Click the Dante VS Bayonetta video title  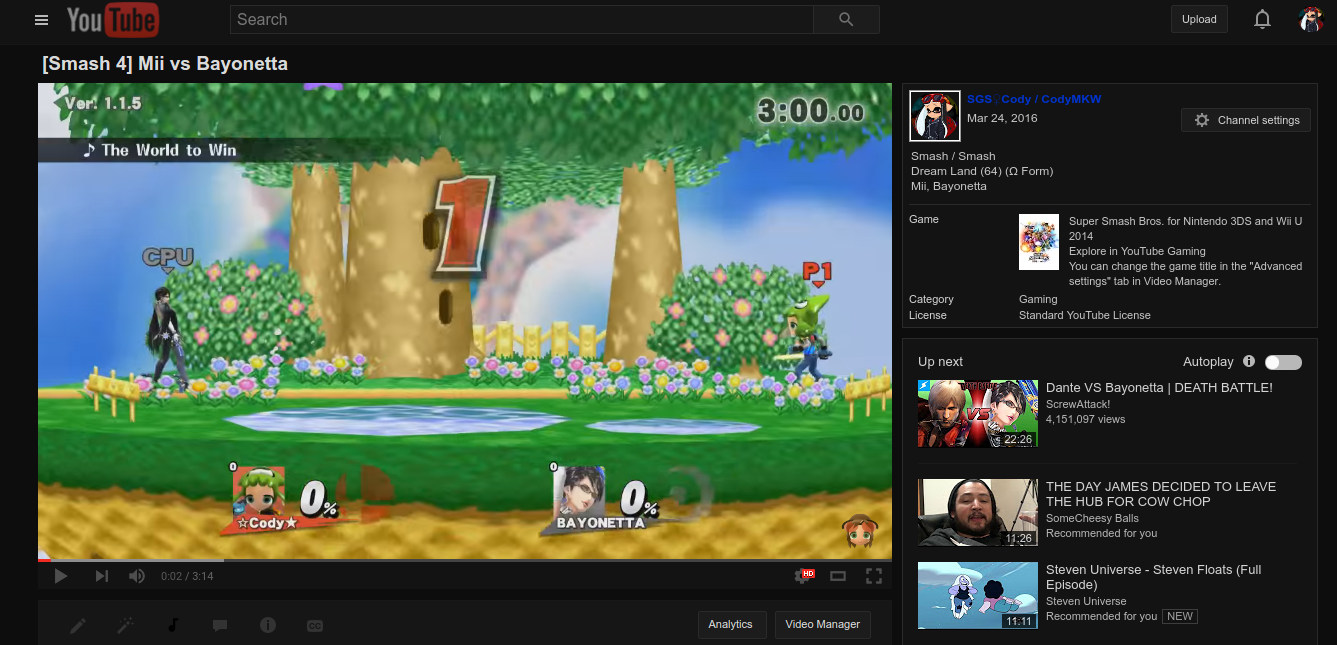tap(1159, 388)
